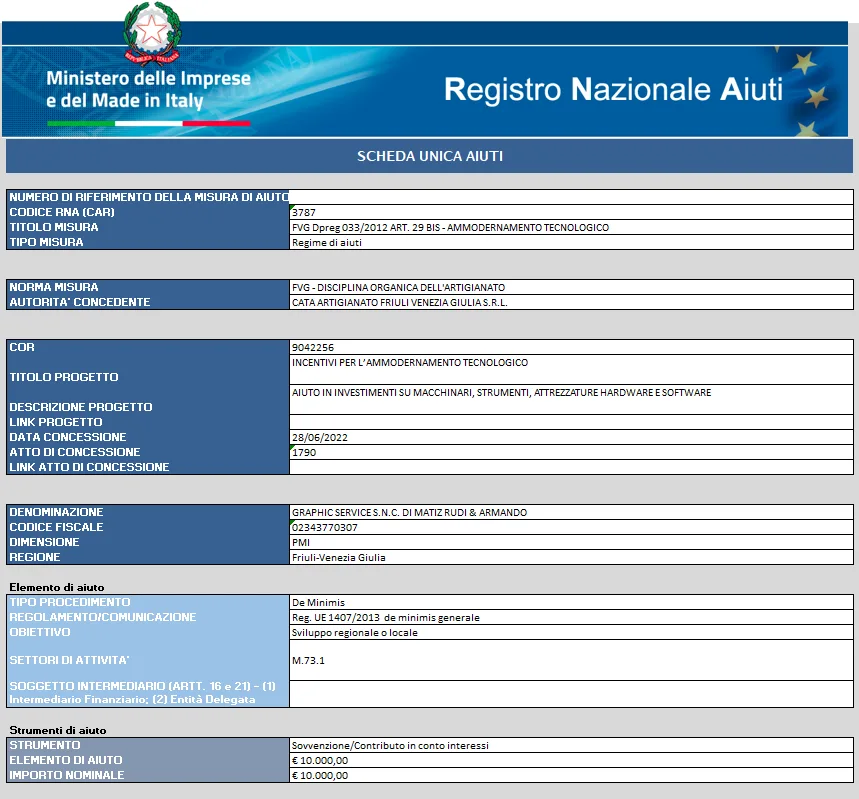The width and height of the screenshot is (859, 799).
Task: Select the 'Regime di aiuti' value
Action: [x=327, y=243]
